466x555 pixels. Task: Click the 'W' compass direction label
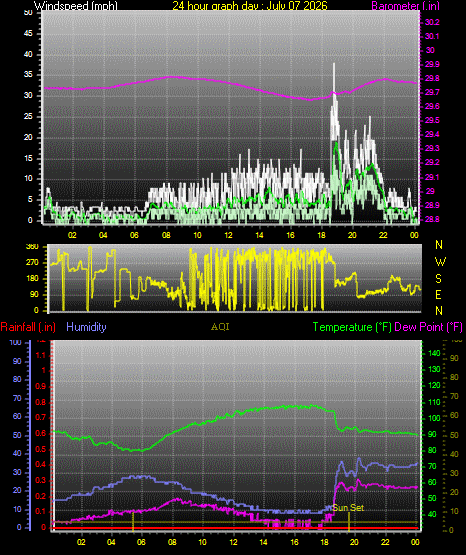[440, 262]
